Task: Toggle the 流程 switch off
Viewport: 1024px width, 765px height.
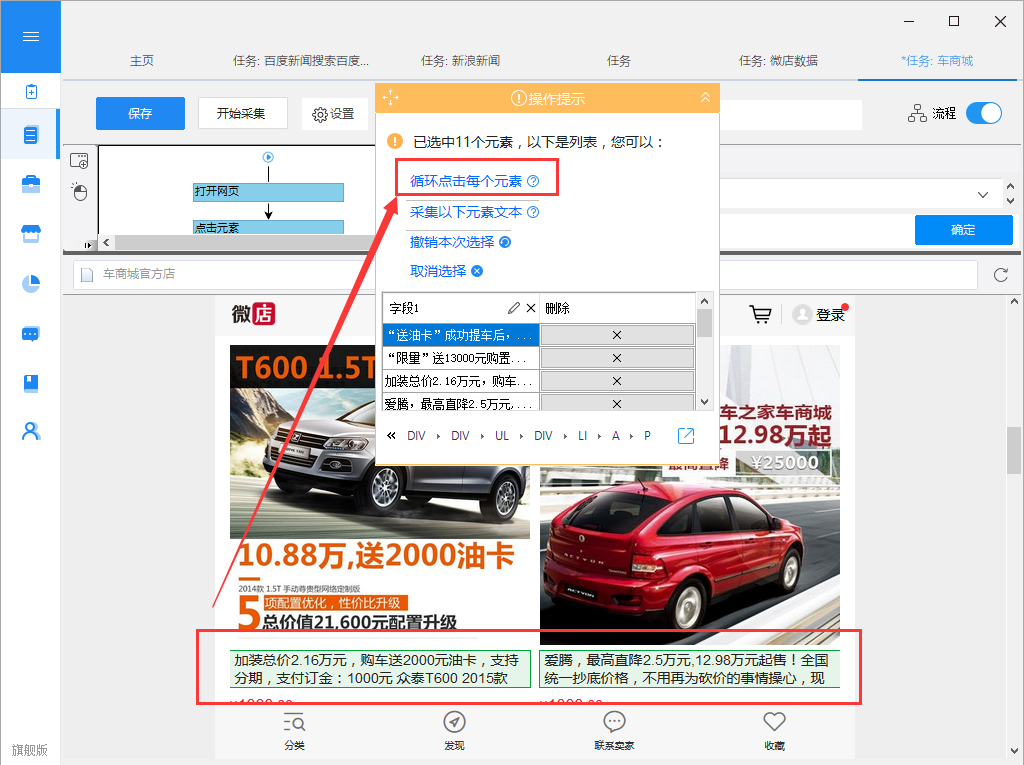Action: point(984,113)
